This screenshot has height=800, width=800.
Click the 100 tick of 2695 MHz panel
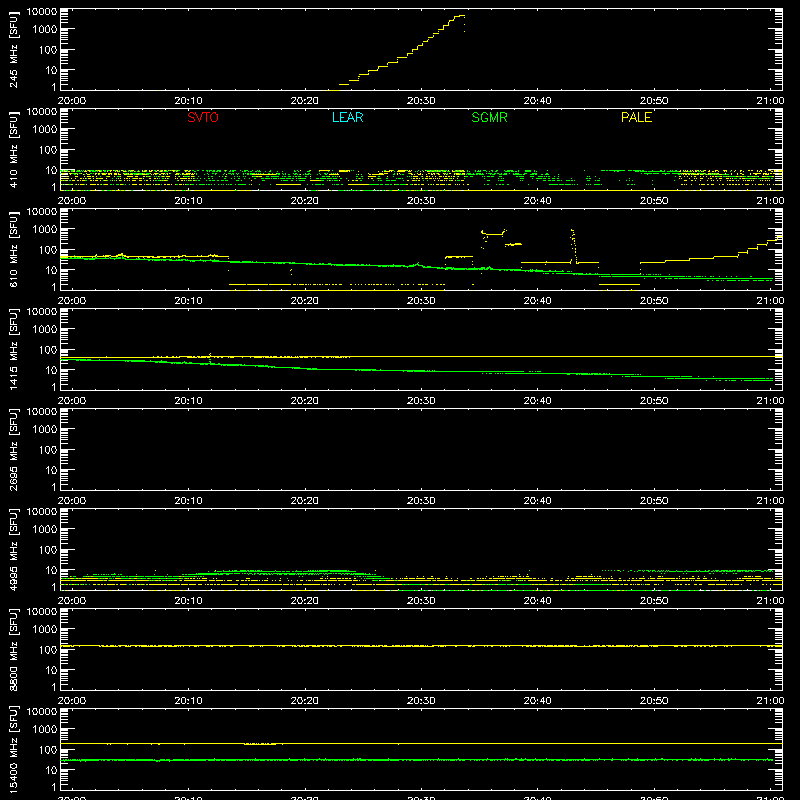[48, 449]
